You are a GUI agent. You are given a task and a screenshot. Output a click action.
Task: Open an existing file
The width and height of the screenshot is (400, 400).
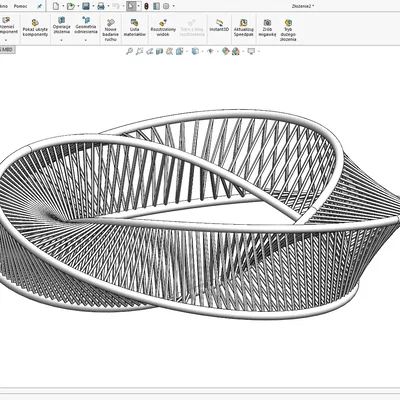pyautogui.click(x=70, y=6)
